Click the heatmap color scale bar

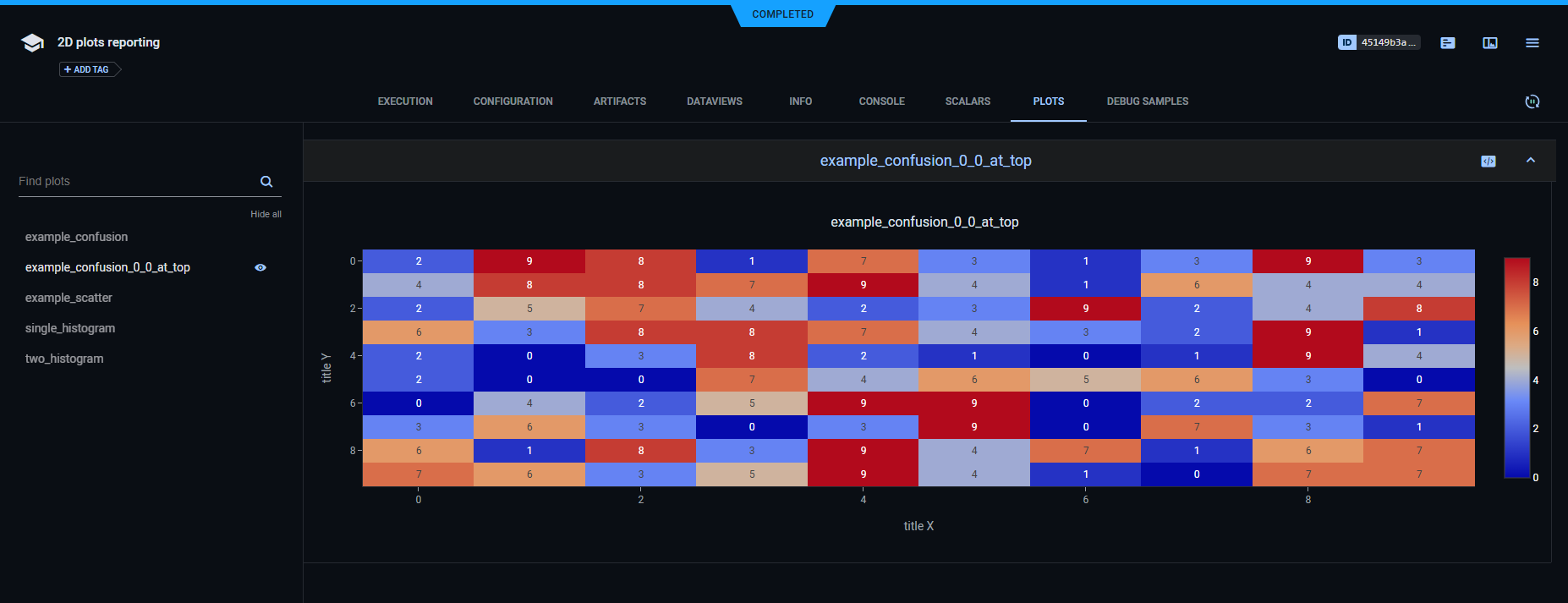point(1516,368)
